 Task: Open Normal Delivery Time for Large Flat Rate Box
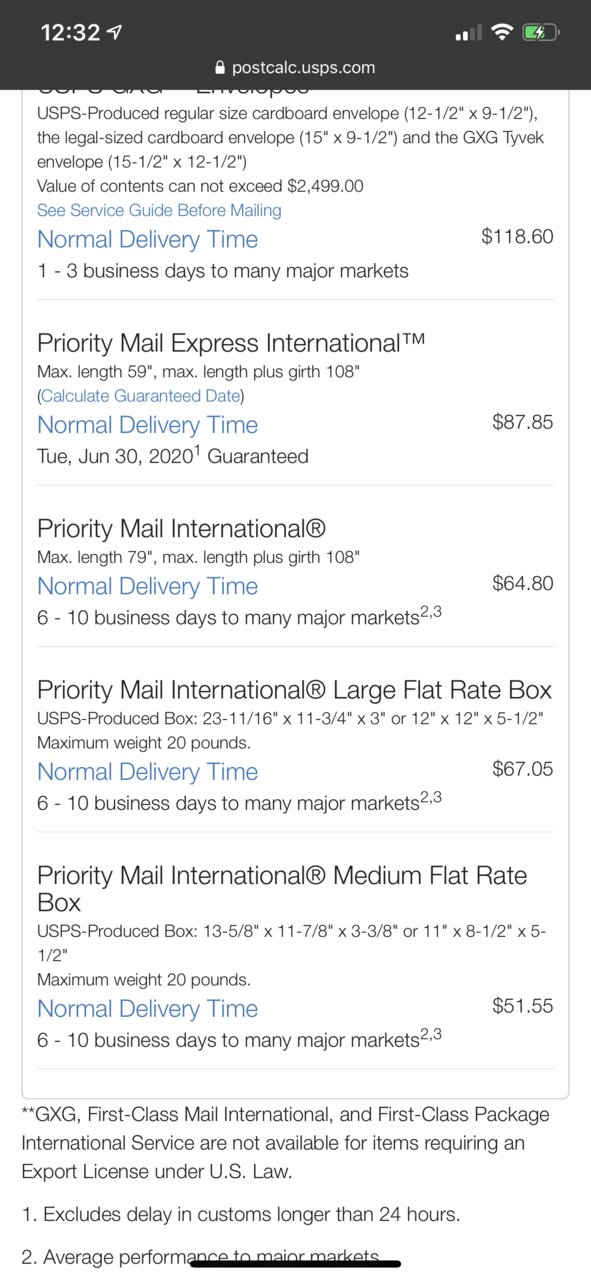coord(147,772)
